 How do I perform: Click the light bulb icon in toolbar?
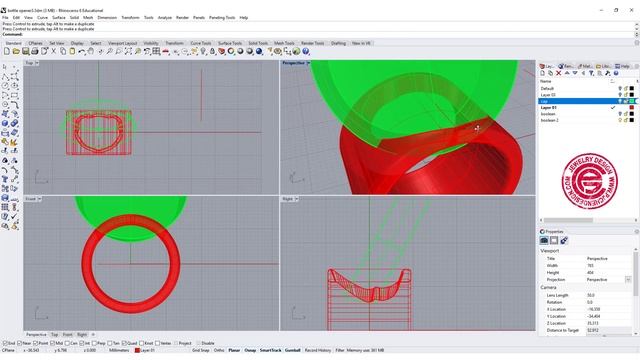[203, 51]
